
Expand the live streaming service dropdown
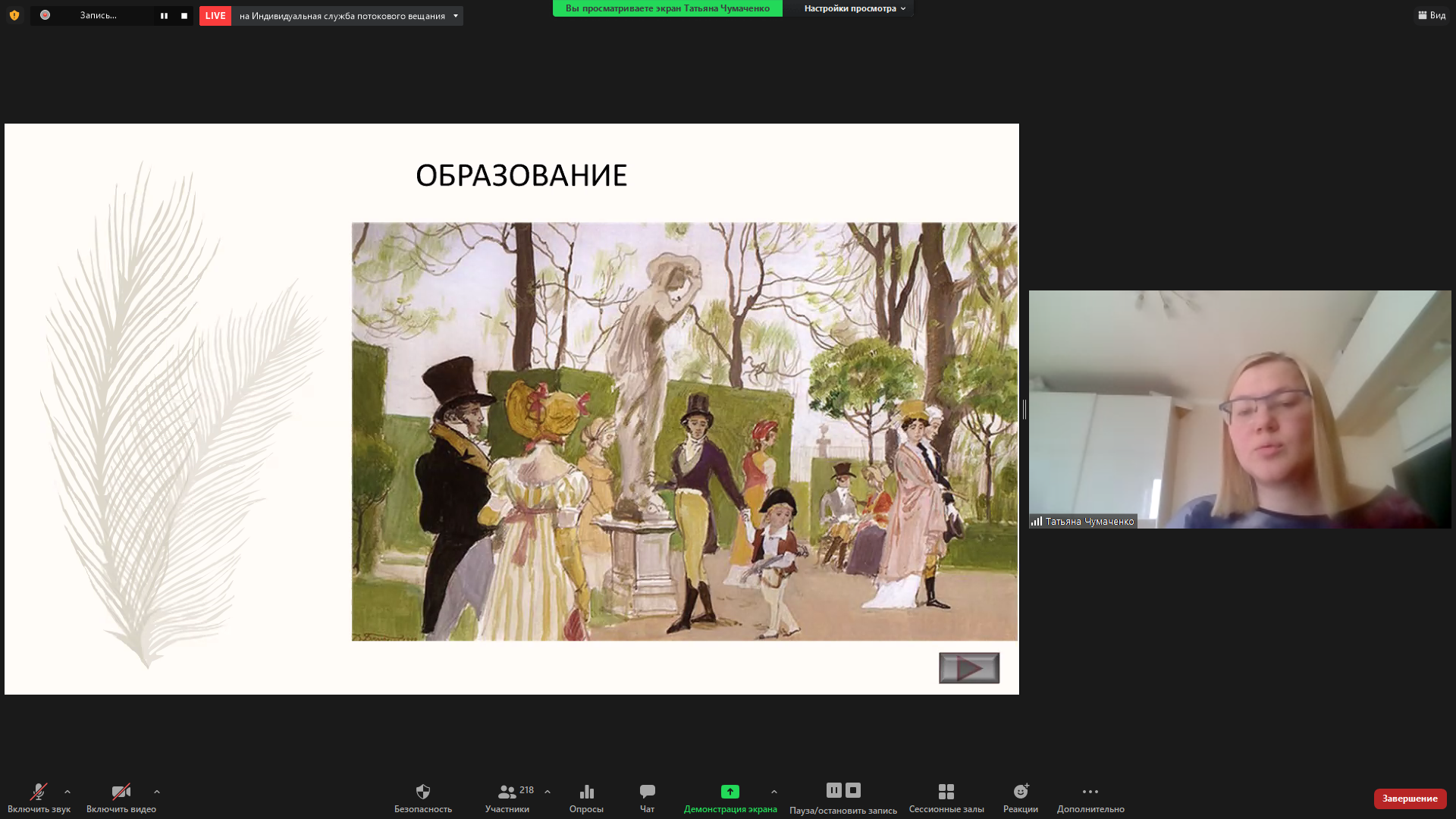[x=456, y=16]
